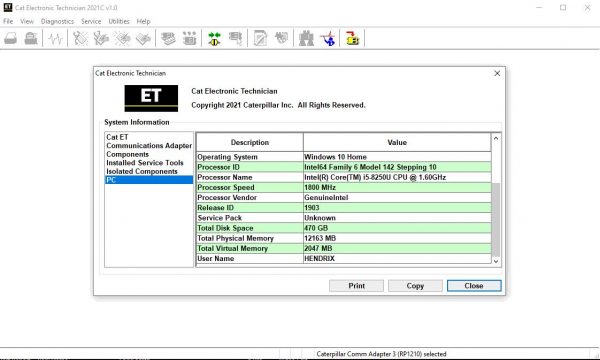
Task: Click the Print button
Action: (x=356, y=286)
